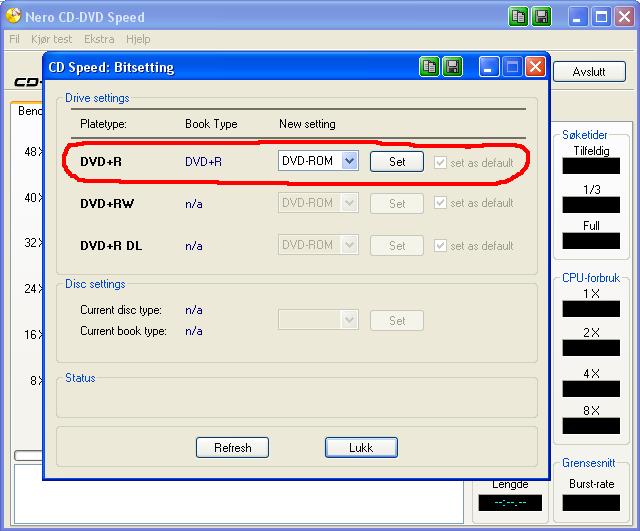Screen dimensions: 640x531
Task: Click the save floppy icon in the Bitsetting title bar
Action: [452, 67]
